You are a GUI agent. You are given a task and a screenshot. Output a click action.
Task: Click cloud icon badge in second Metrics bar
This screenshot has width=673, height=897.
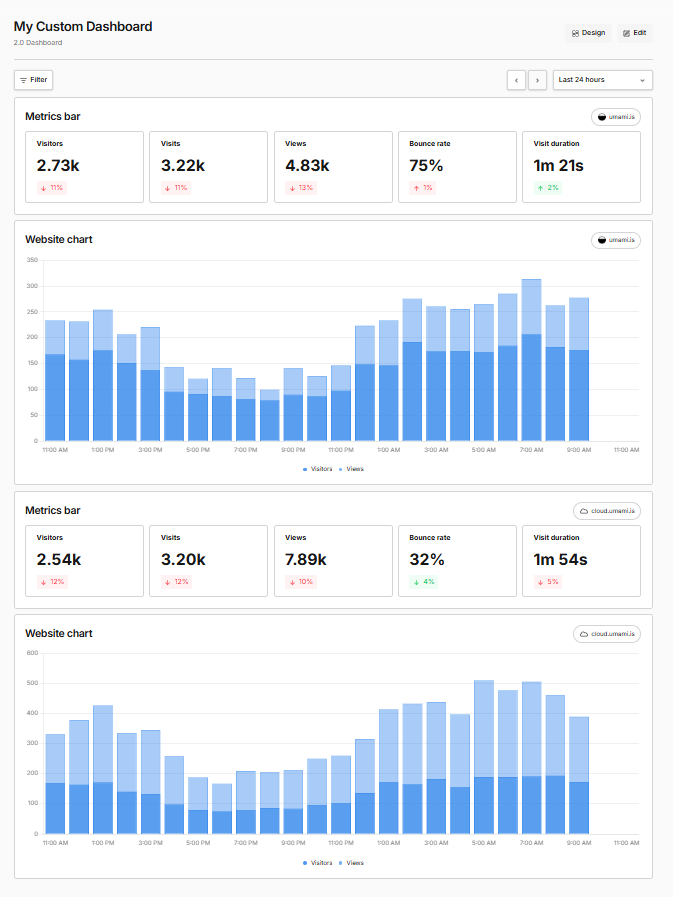(x=581, y=511)
